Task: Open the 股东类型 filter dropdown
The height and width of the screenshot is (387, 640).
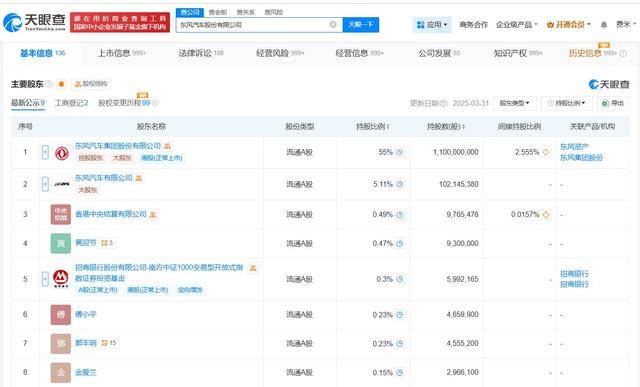Action: pyautogui.click(x=515, y=103)
